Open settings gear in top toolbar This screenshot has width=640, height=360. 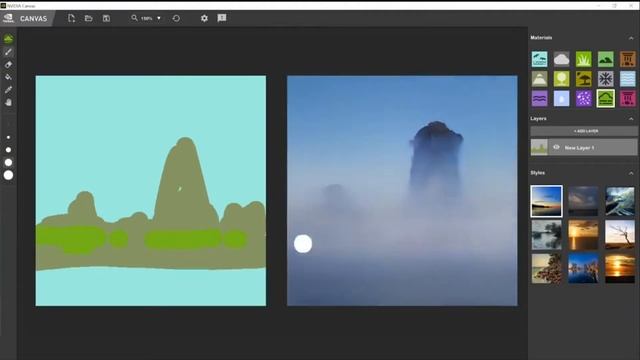204,18
